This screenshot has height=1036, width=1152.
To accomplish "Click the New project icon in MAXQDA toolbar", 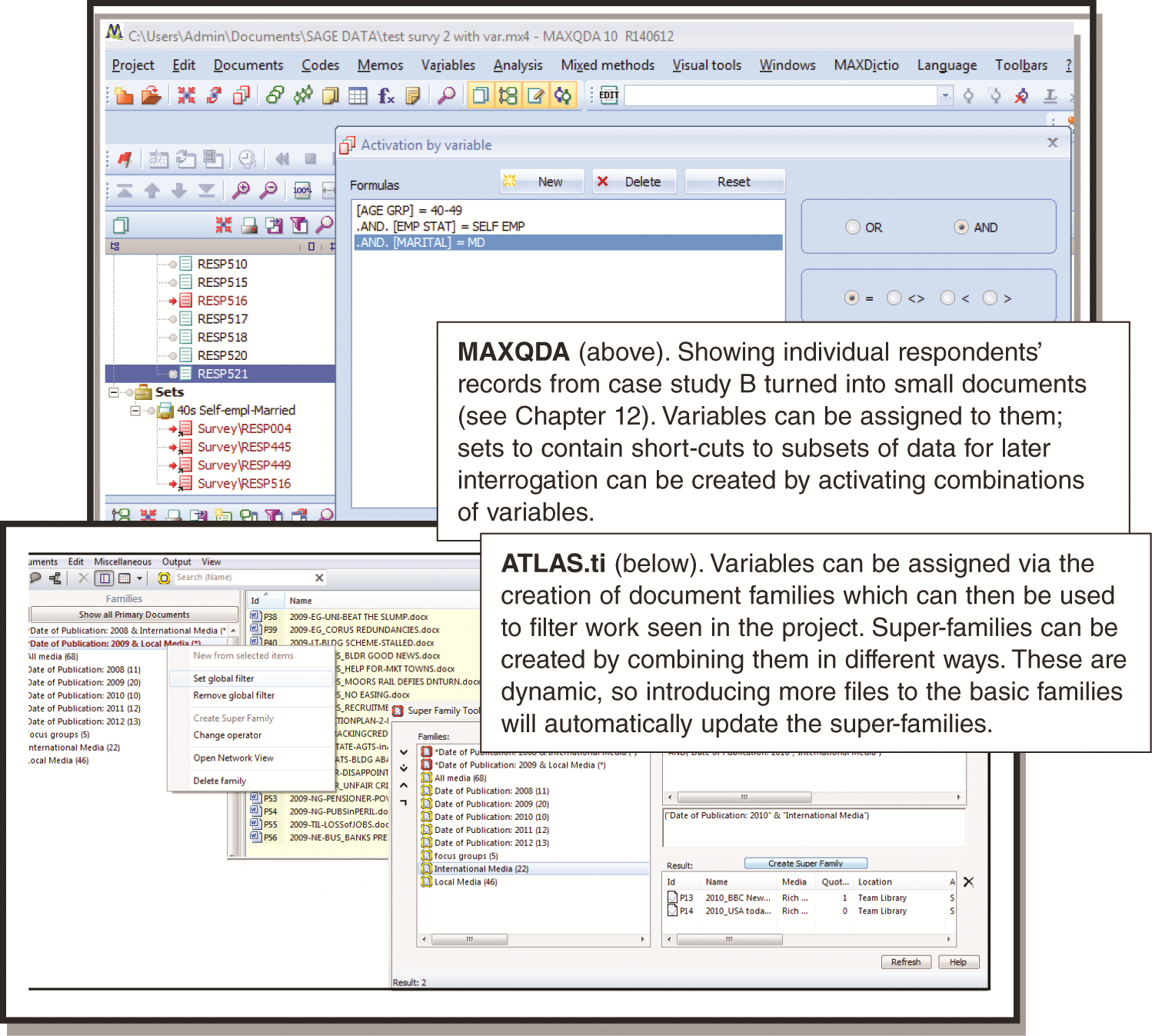I will (124, 96).
